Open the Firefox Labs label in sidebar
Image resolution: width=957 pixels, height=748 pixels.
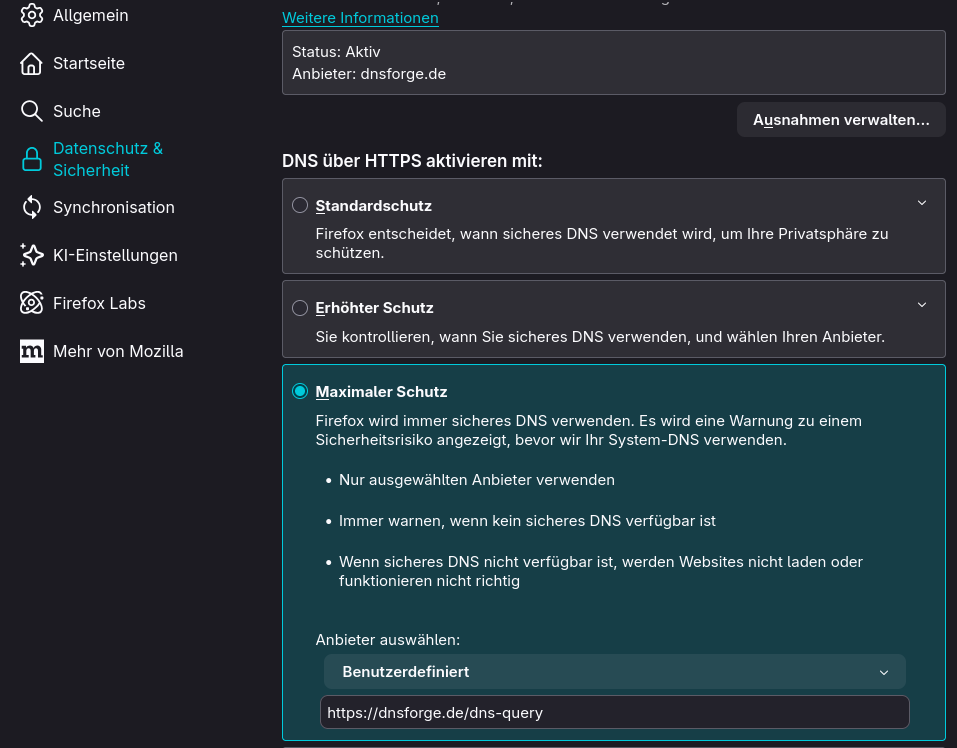click(x=99, y=303)
